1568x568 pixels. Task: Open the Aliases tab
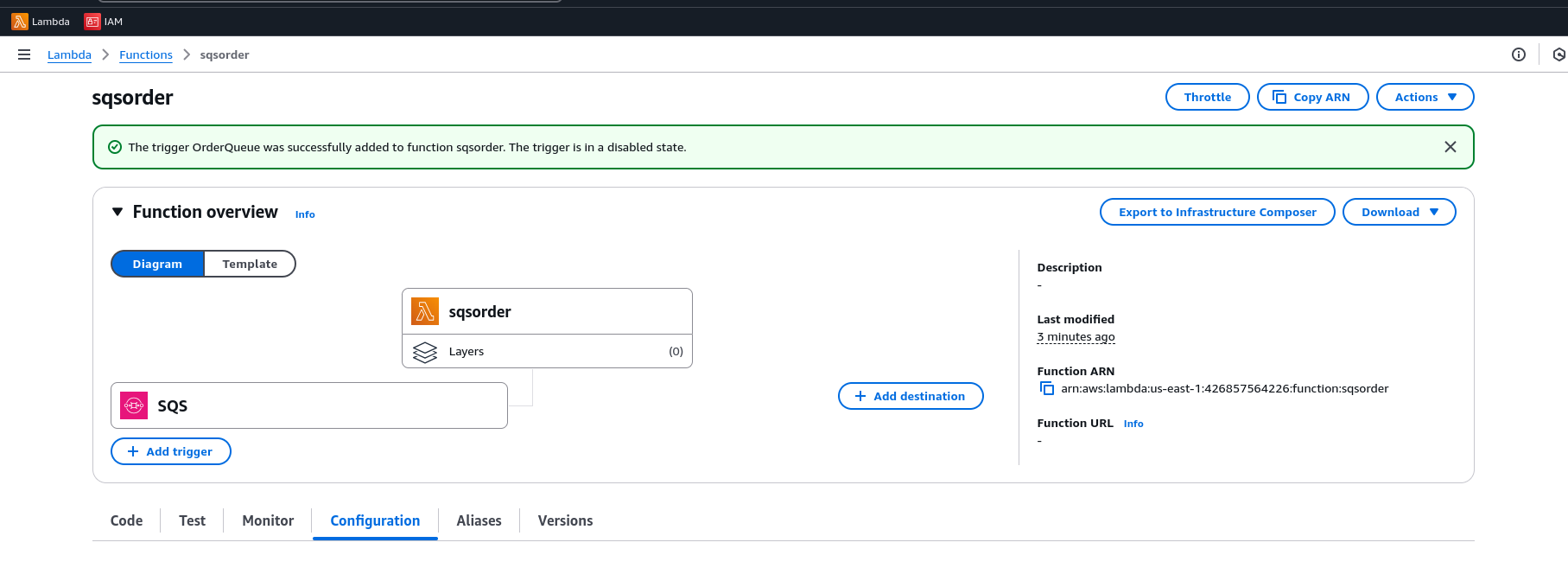[479, 520]
